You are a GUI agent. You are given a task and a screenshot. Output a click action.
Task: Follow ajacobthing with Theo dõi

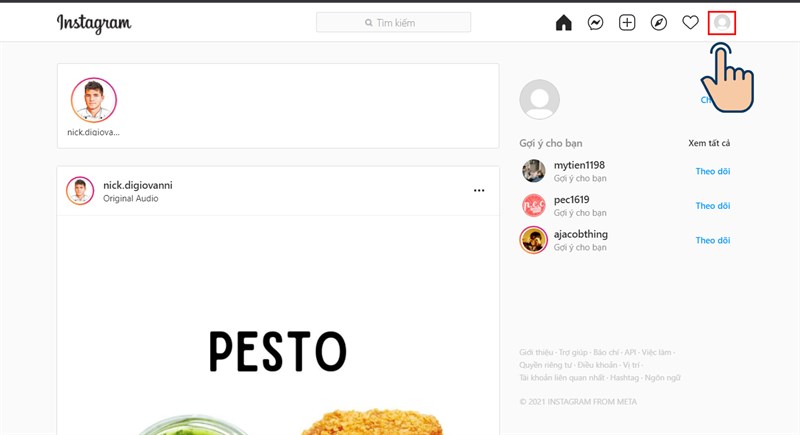pyautogui.click(x=713, y=240)
